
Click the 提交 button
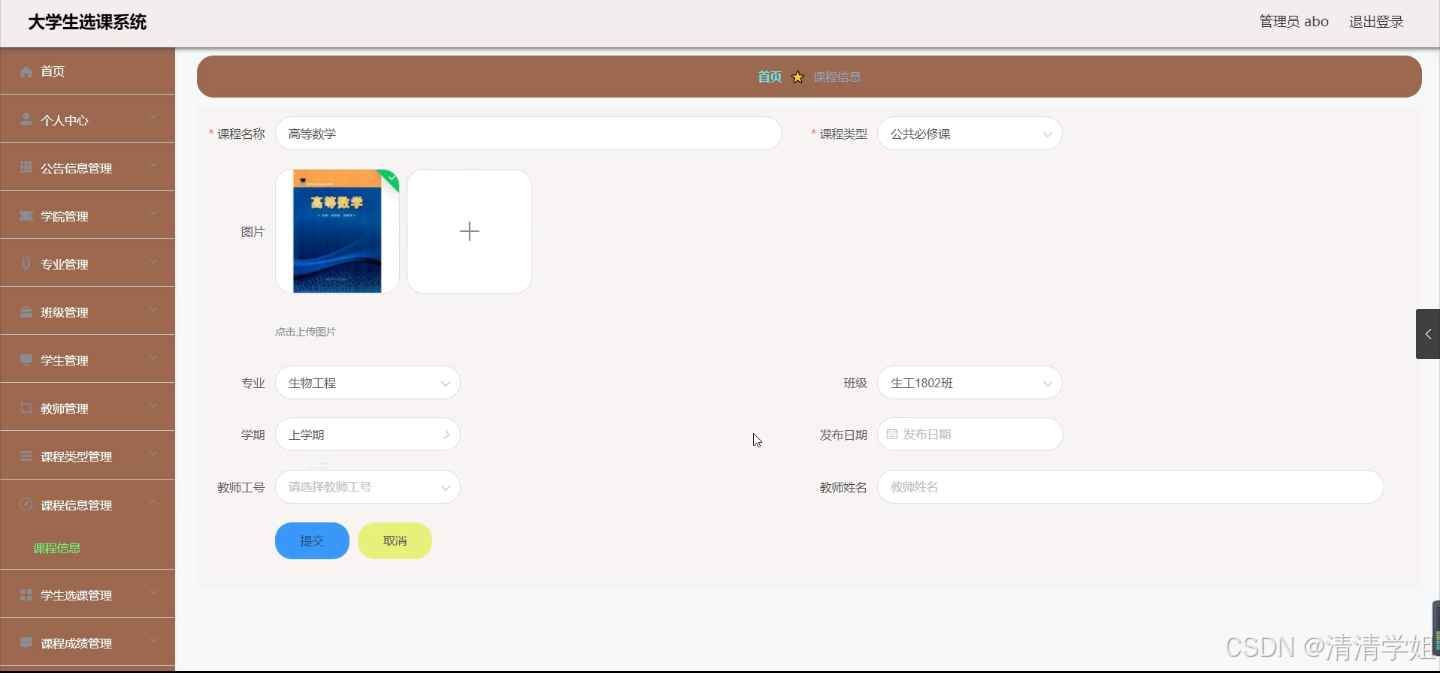click(311, 540)
